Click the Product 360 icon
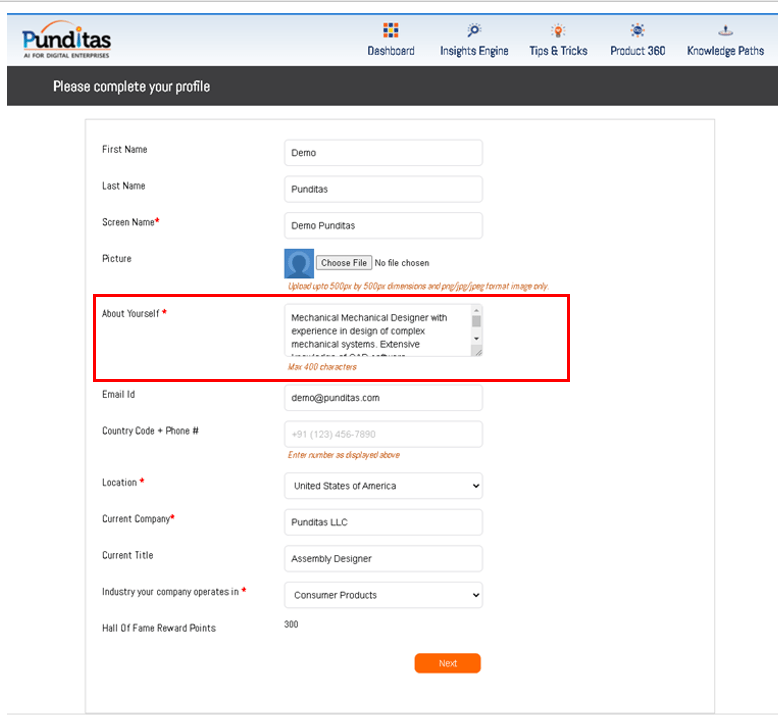Image resolution: width=778 pixels, height=715 pixels. [637, 31]
